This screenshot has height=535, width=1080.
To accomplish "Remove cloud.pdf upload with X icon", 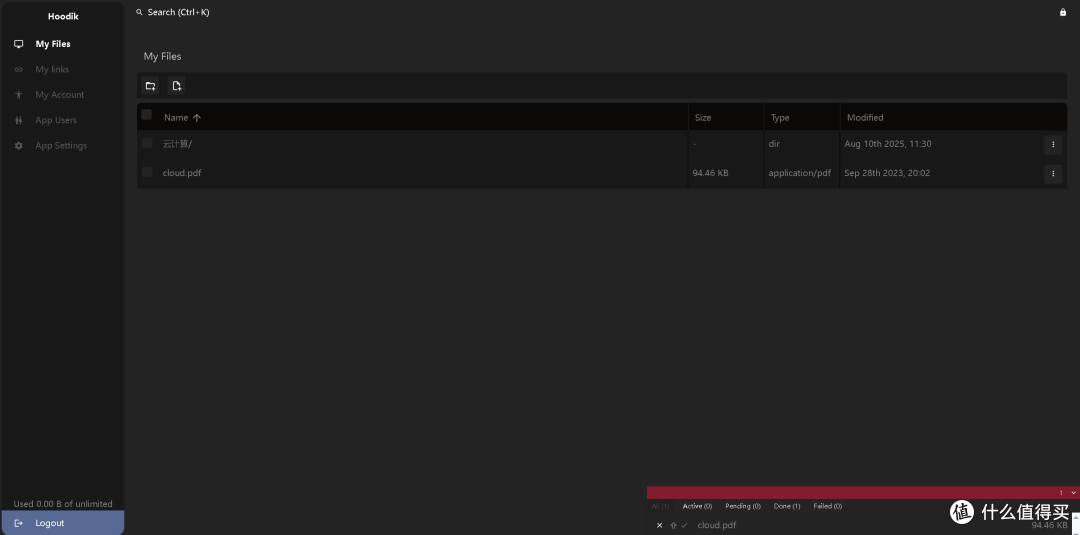I will (x=659, y=525).
